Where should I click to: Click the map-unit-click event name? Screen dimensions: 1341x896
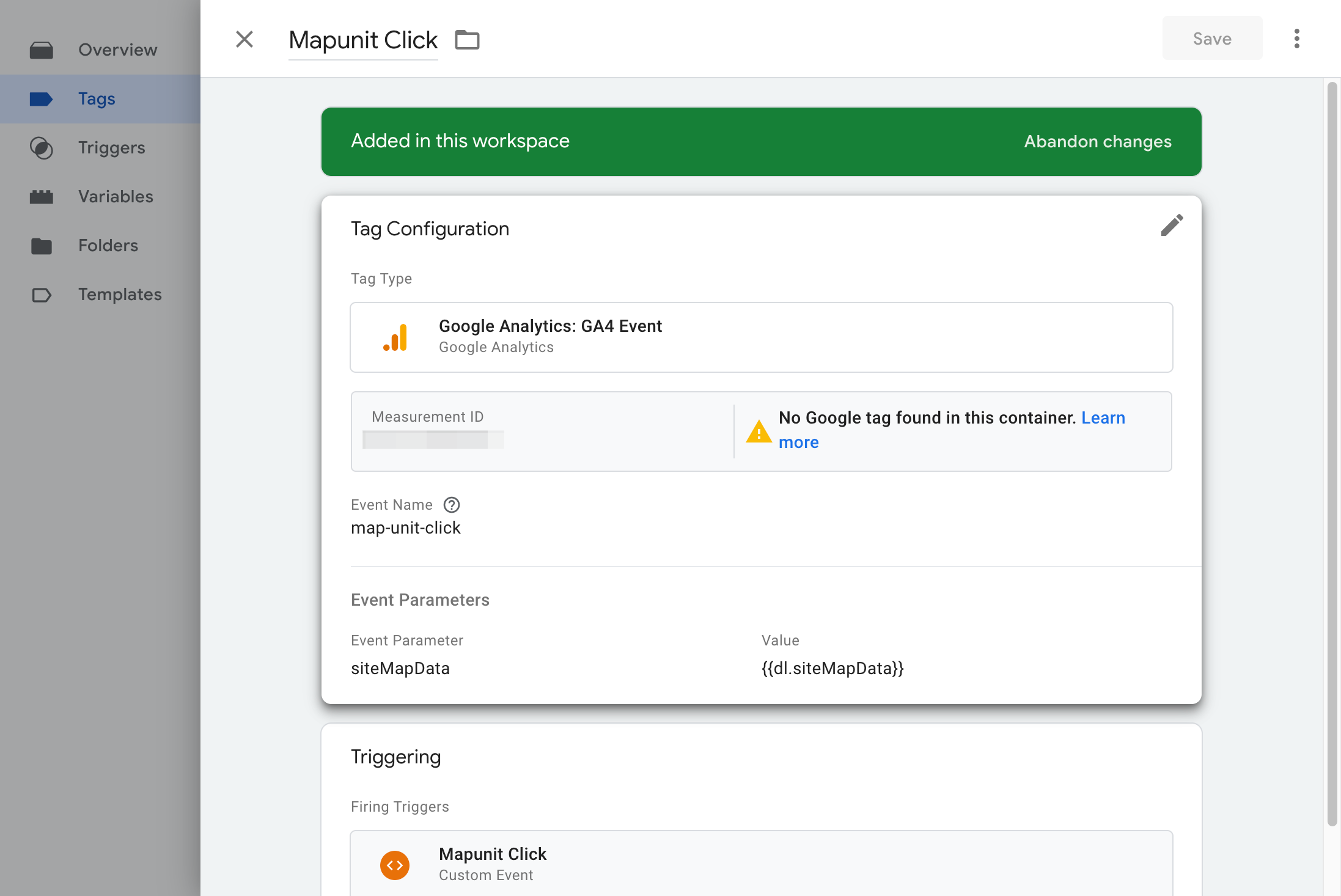pyautogui.click(x=405, y=528)
